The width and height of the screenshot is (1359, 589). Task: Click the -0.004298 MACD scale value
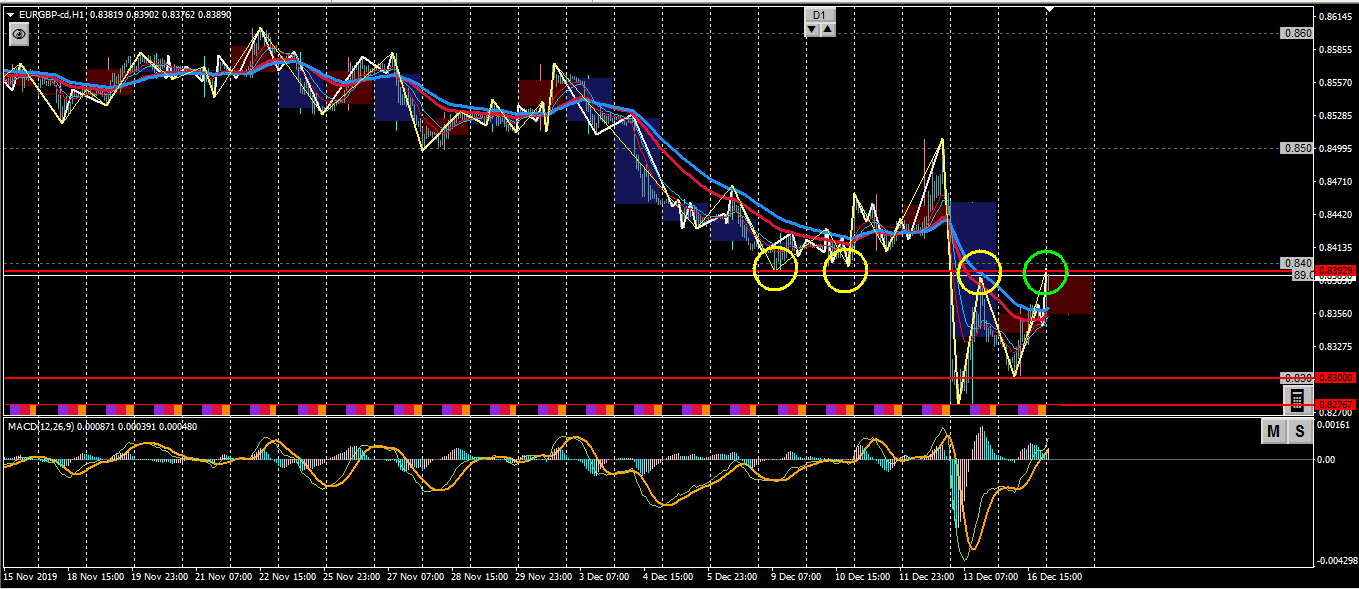click(x=1339, y=561)
